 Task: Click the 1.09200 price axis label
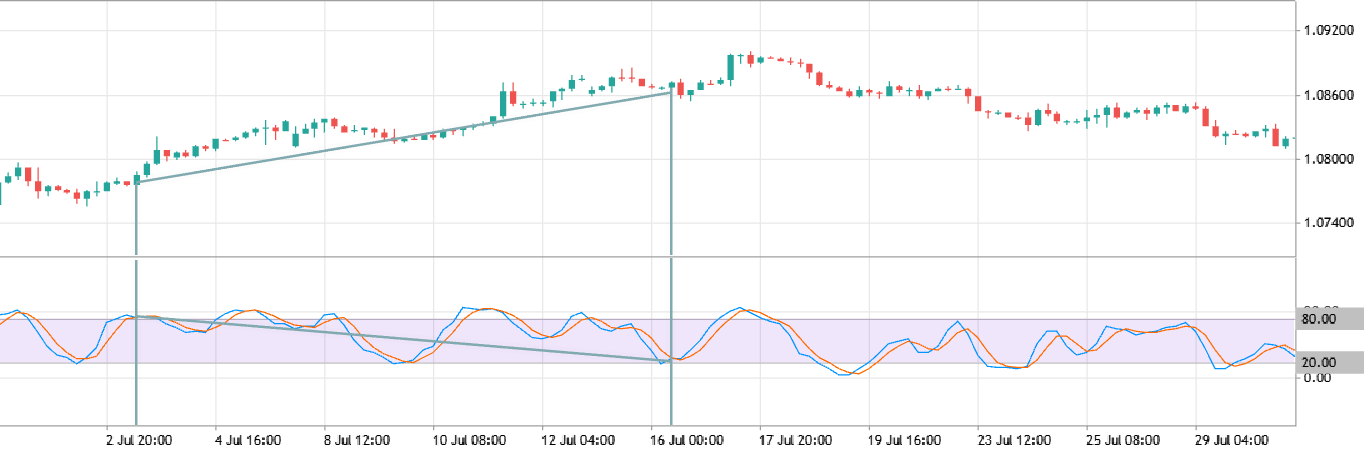pos(1328,31)
